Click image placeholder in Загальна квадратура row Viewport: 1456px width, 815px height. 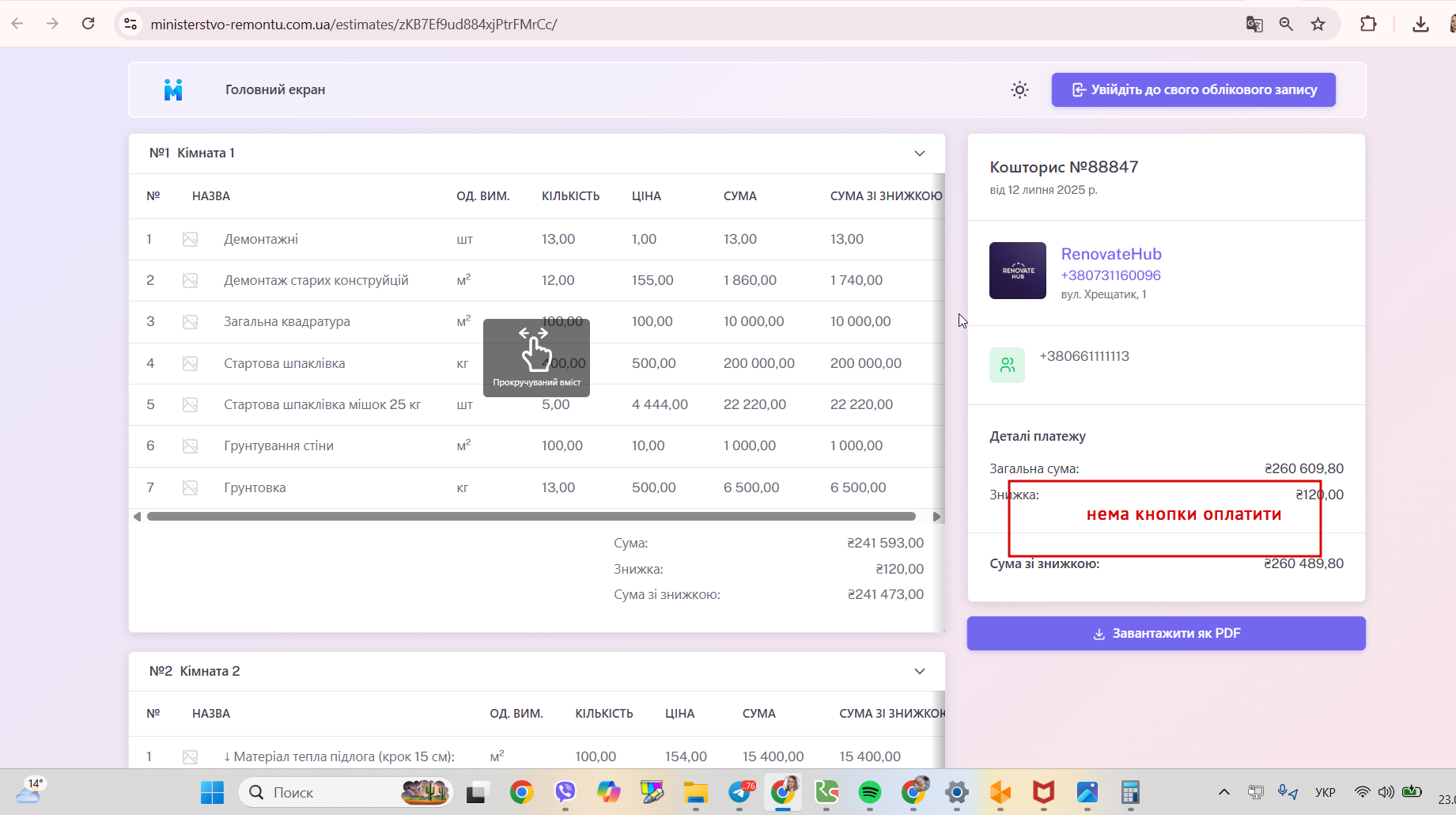[x=191, y=322]
